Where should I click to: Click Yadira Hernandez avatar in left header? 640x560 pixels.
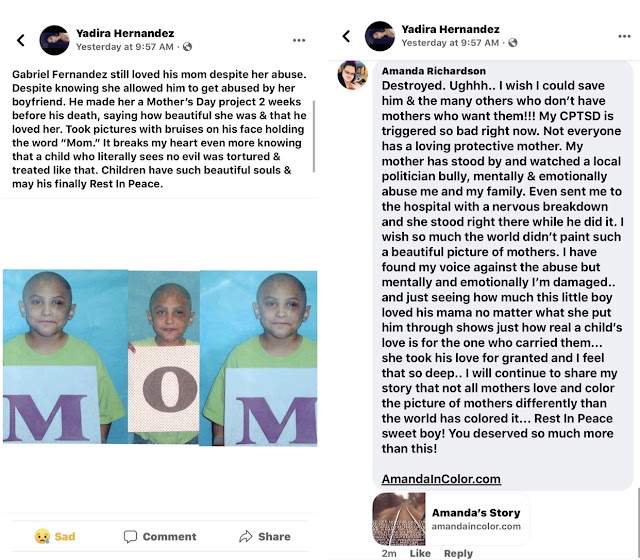[54, 40]
